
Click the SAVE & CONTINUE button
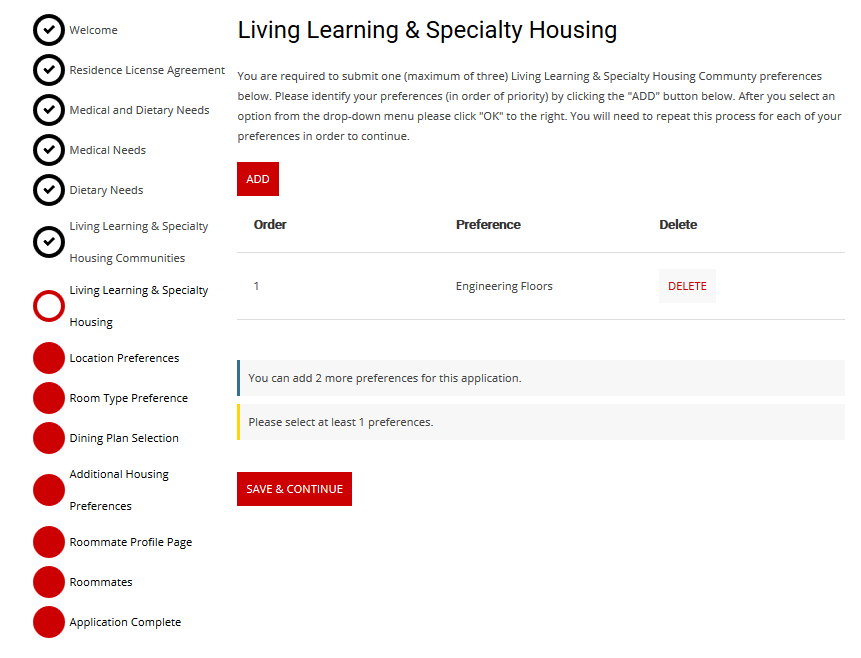(294, 489)
